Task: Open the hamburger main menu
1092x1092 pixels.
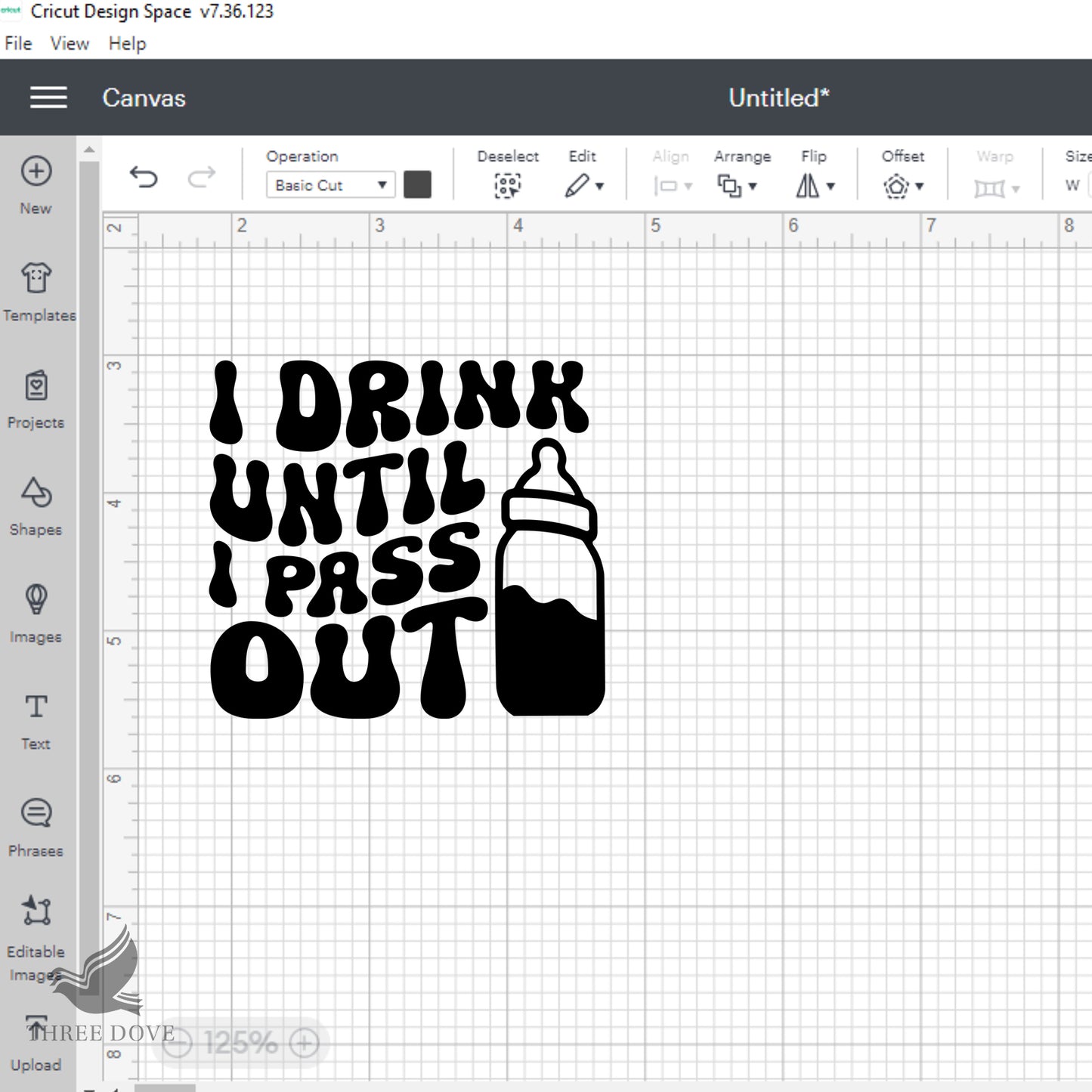Action: click(48, 97)
